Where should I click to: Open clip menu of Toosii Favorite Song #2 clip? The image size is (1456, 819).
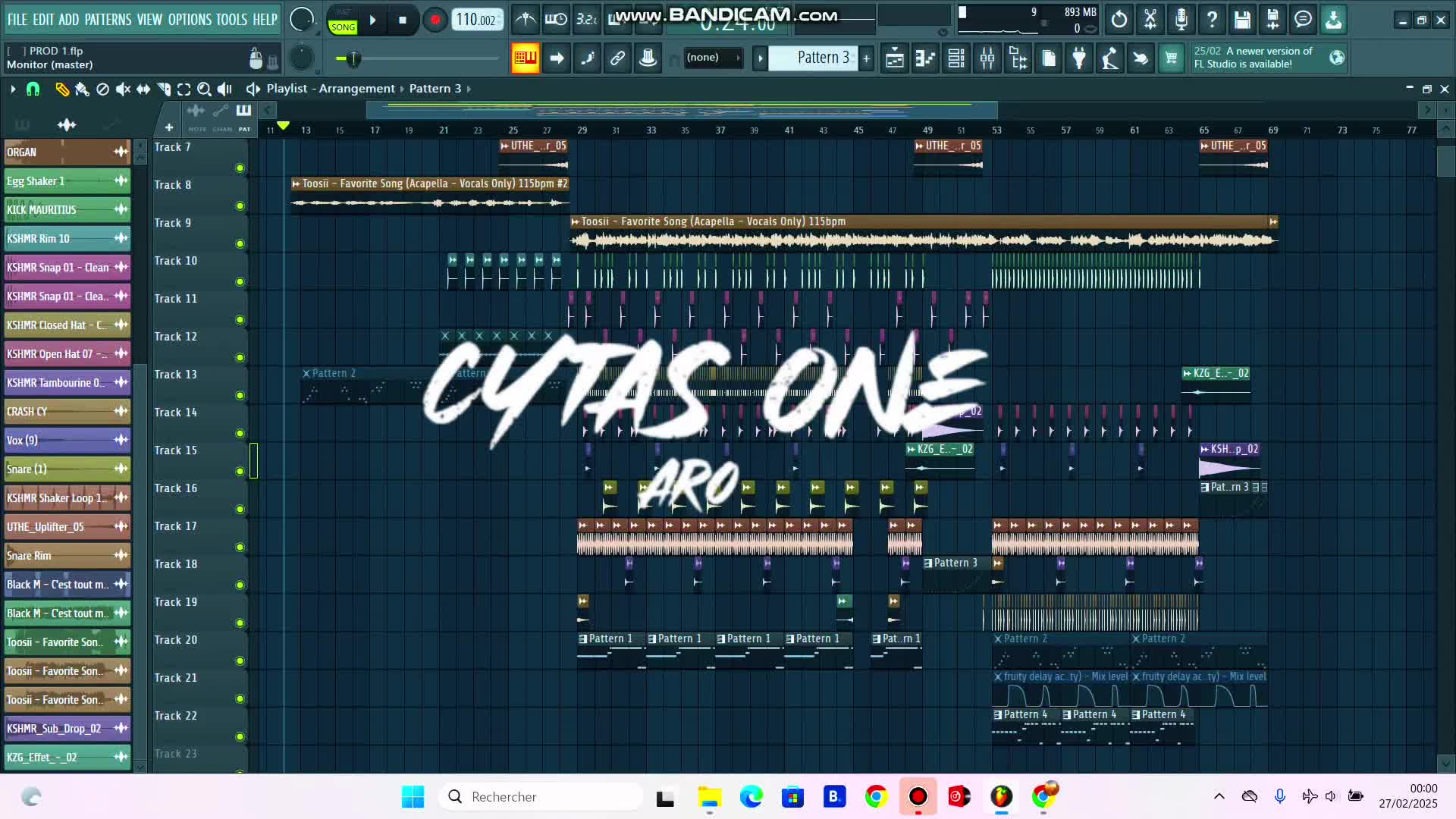pyautogui.click(x=296, y=184)
